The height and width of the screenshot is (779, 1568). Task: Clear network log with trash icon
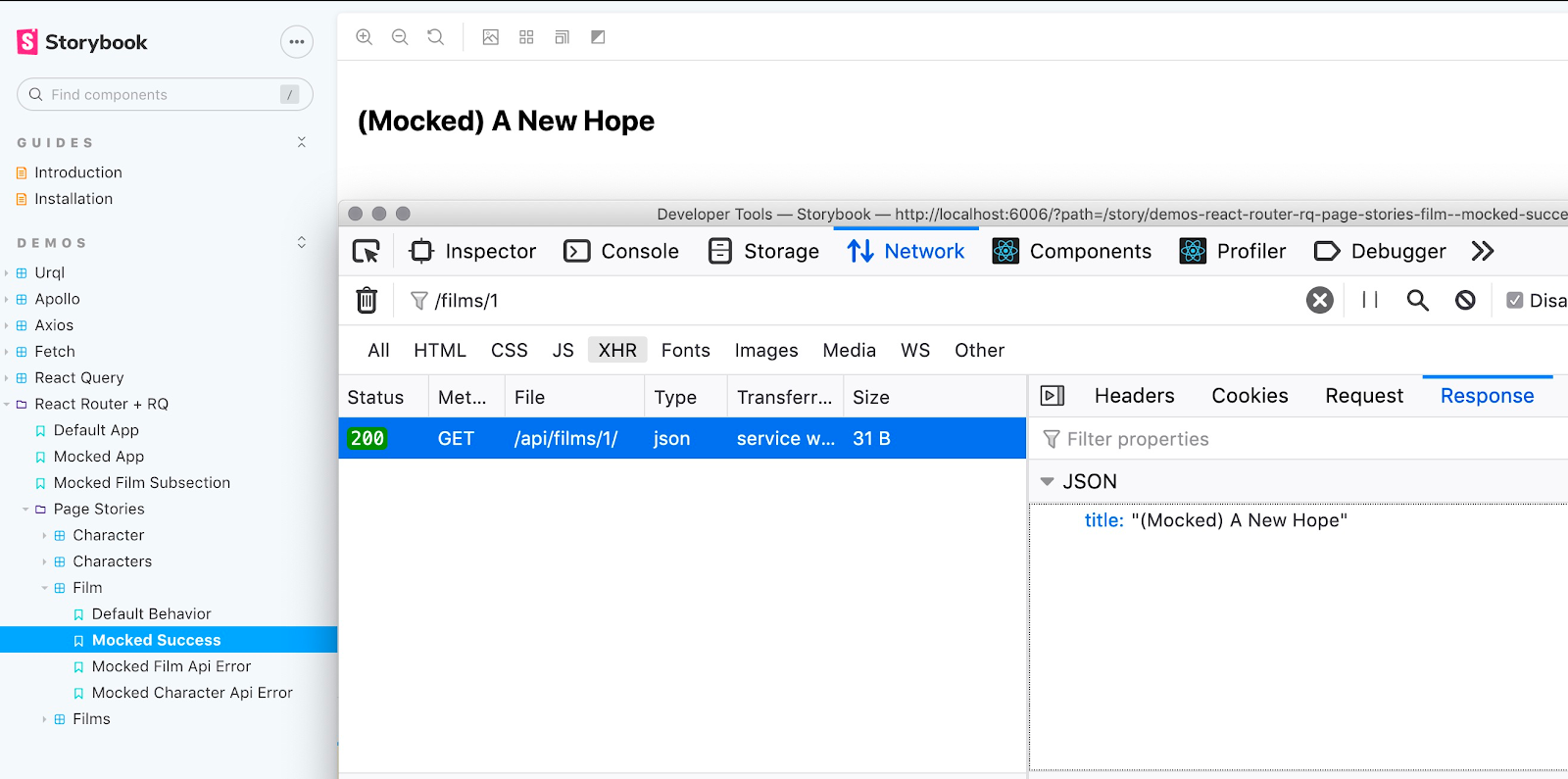coord(367,300)
